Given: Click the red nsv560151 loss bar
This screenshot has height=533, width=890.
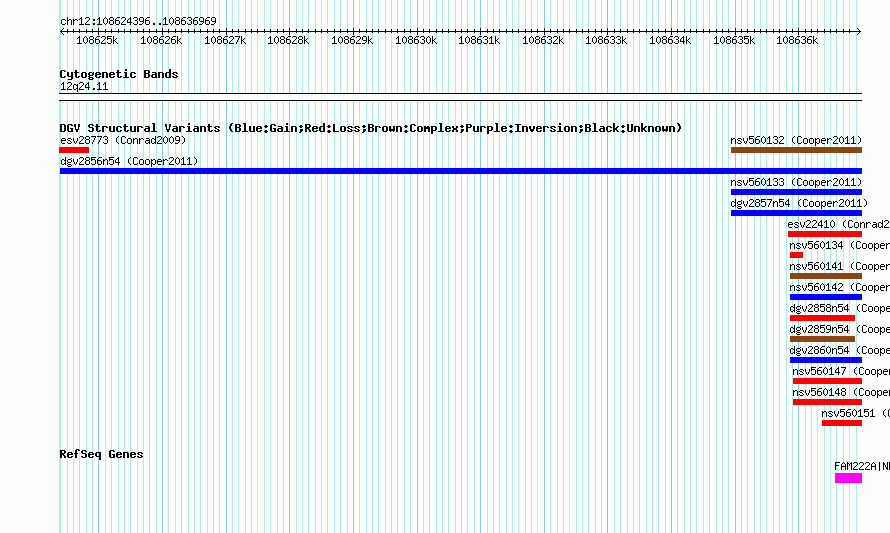Looking at the screenshot, I should click(842, 423).
